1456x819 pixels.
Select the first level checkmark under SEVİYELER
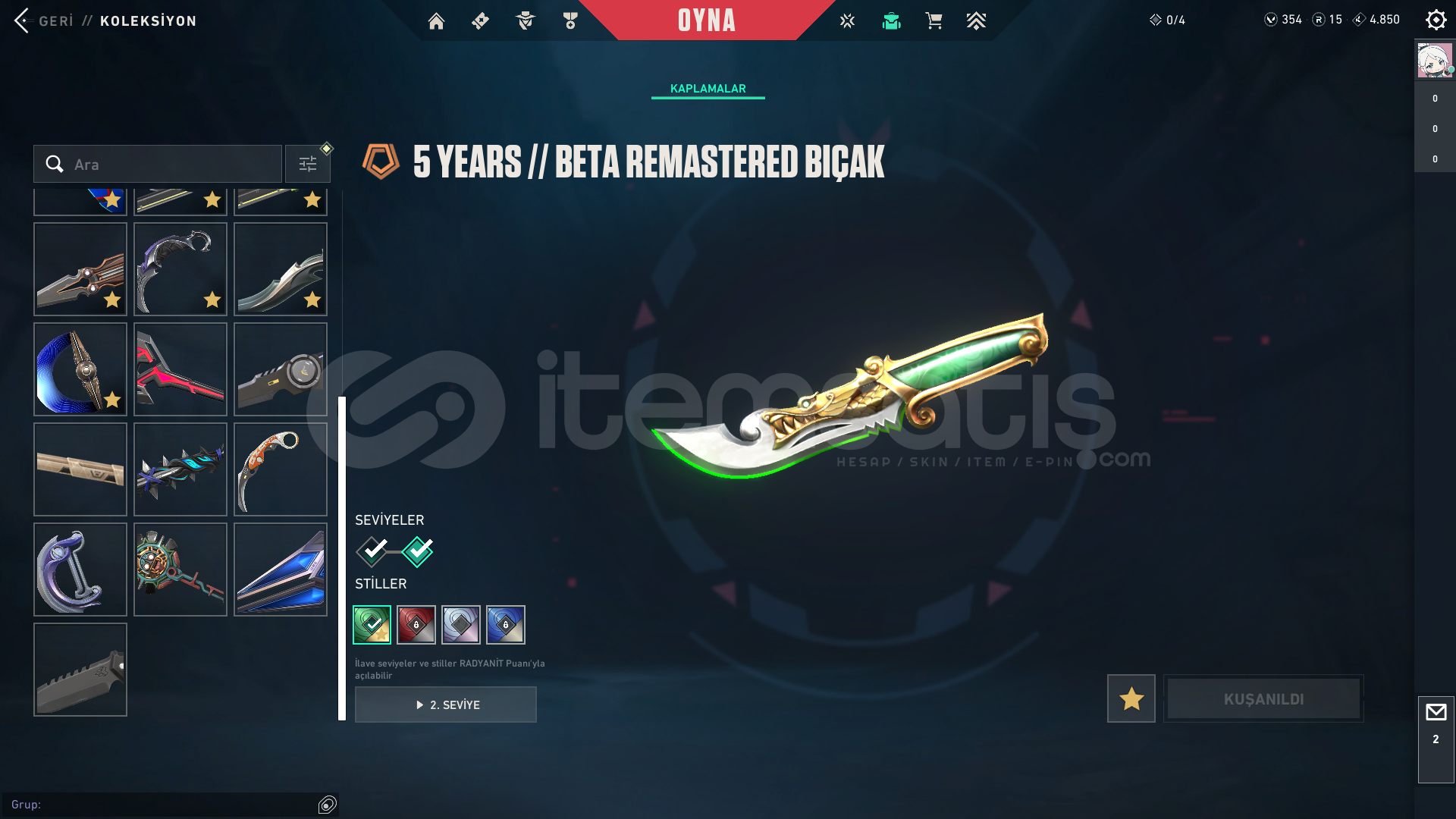coord(372,551)
